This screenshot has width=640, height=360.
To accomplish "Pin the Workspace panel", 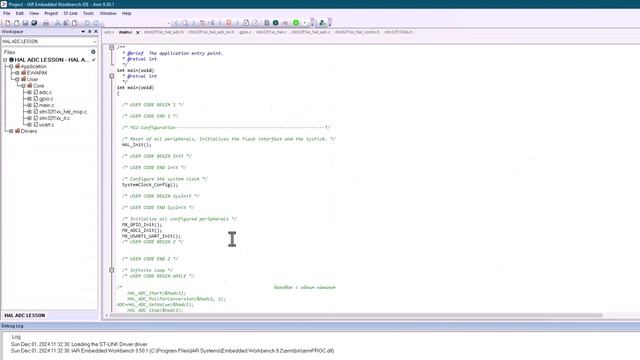I will (89, 31).
